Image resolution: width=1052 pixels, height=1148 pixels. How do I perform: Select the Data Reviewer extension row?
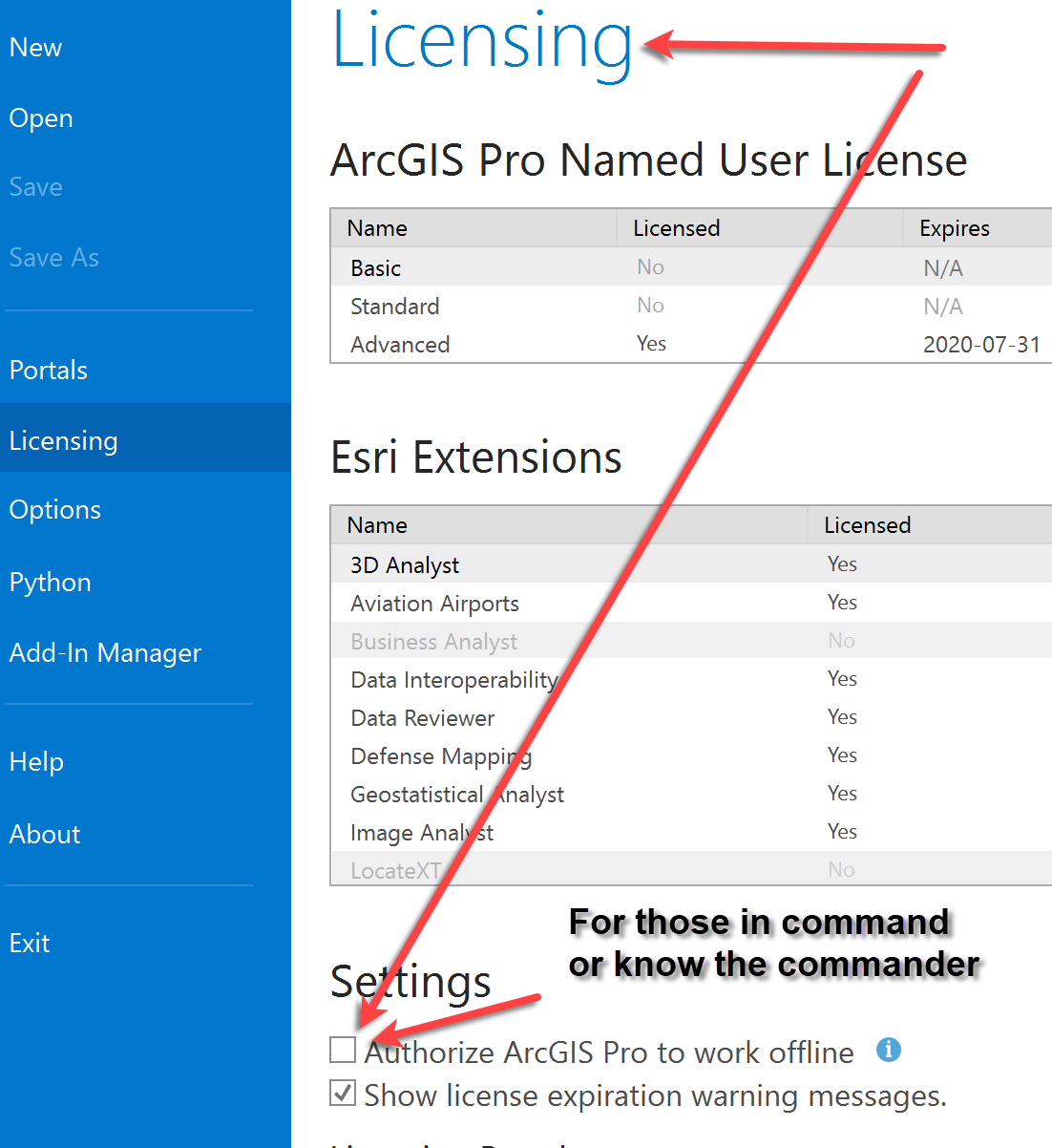point(691,717)
